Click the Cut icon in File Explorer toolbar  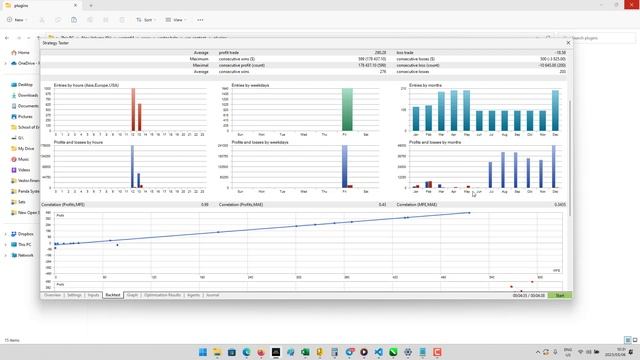click(42, 20)
